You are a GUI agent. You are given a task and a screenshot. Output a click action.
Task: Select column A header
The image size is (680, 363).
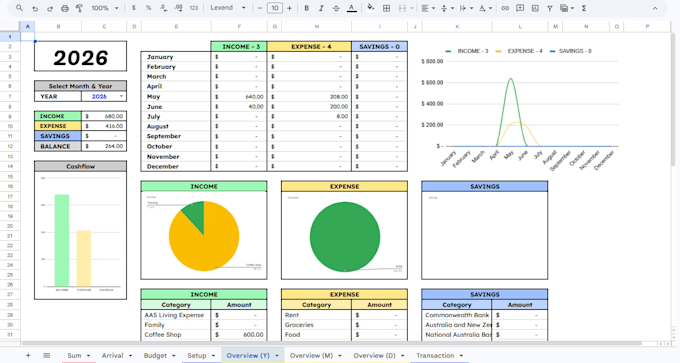tap(27, 26)
